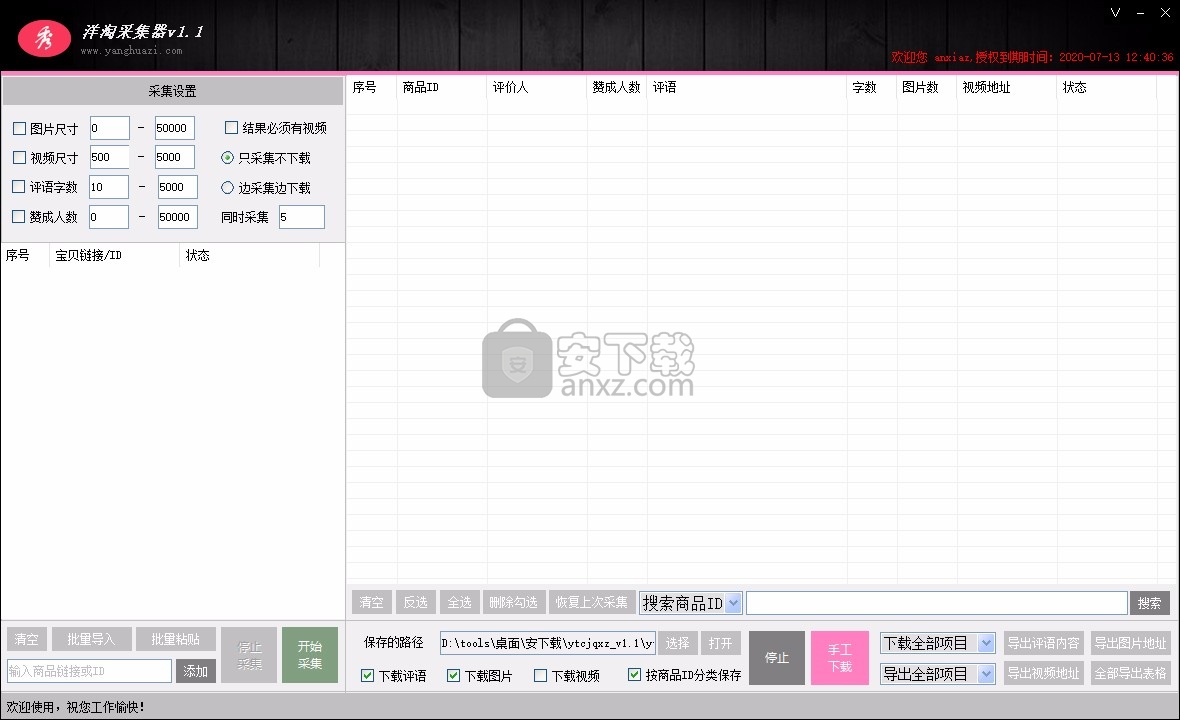Select the 只采集不下载 radio option
Viewport: 1180px width, 720px height.
coord(228,158)
